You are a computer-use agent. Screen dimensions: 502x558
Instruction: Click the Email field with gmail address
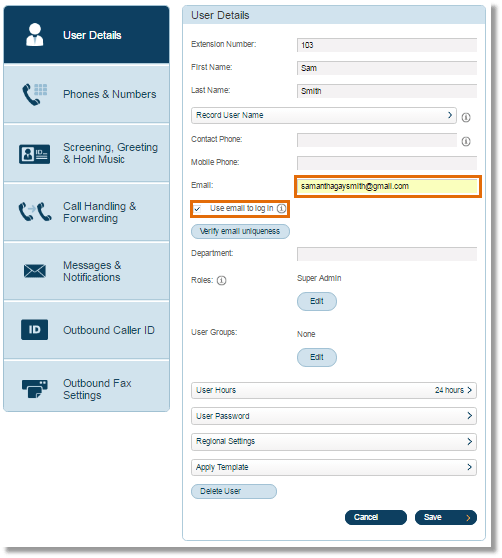click(x=387, y=186)
